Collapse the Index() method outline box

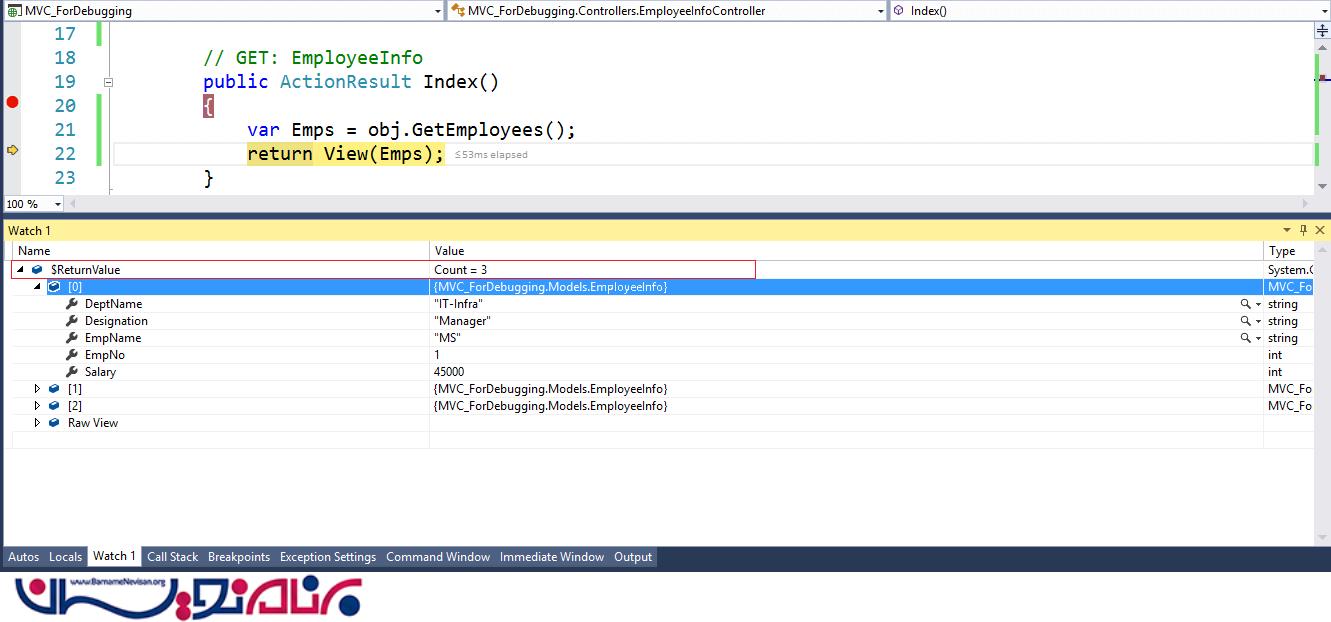pos(108,83)
